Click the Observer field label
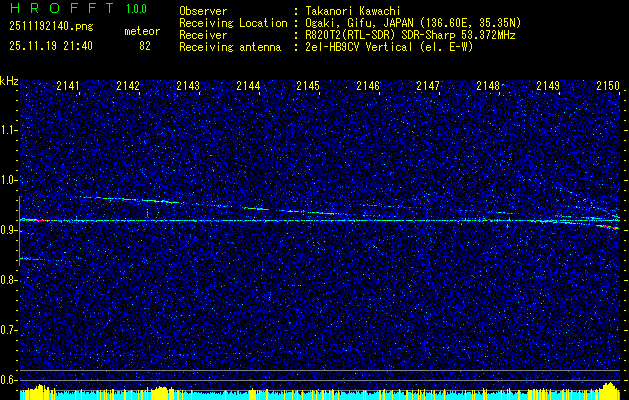The width and height of the screenshot is (629, 400). coord(203,11)
